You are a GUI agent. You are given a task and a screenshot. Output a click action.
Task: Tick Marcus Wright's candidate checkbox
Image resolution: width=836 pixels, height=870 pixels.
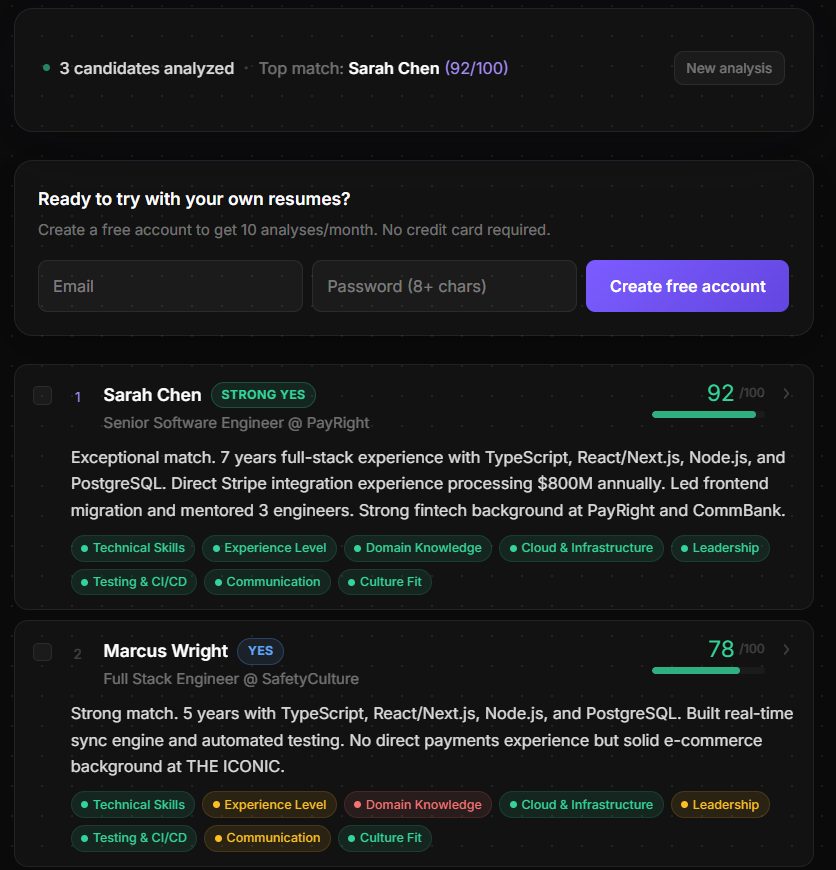42,652
